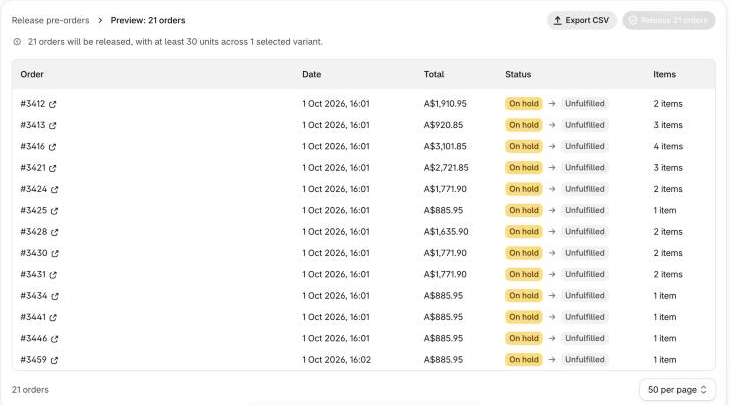Click 1 item in order #3425 row
This screenshot has width=730, height=405.
[665, 210]
